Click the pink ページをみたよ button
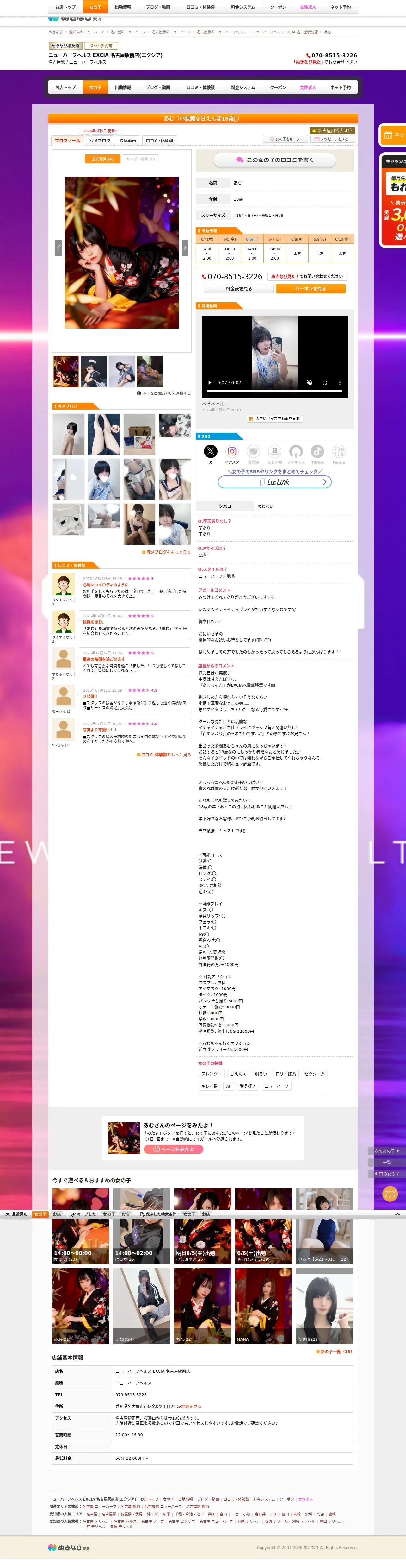The height and width of the screenshot is (1568, 406). (x=173, y=1149)
